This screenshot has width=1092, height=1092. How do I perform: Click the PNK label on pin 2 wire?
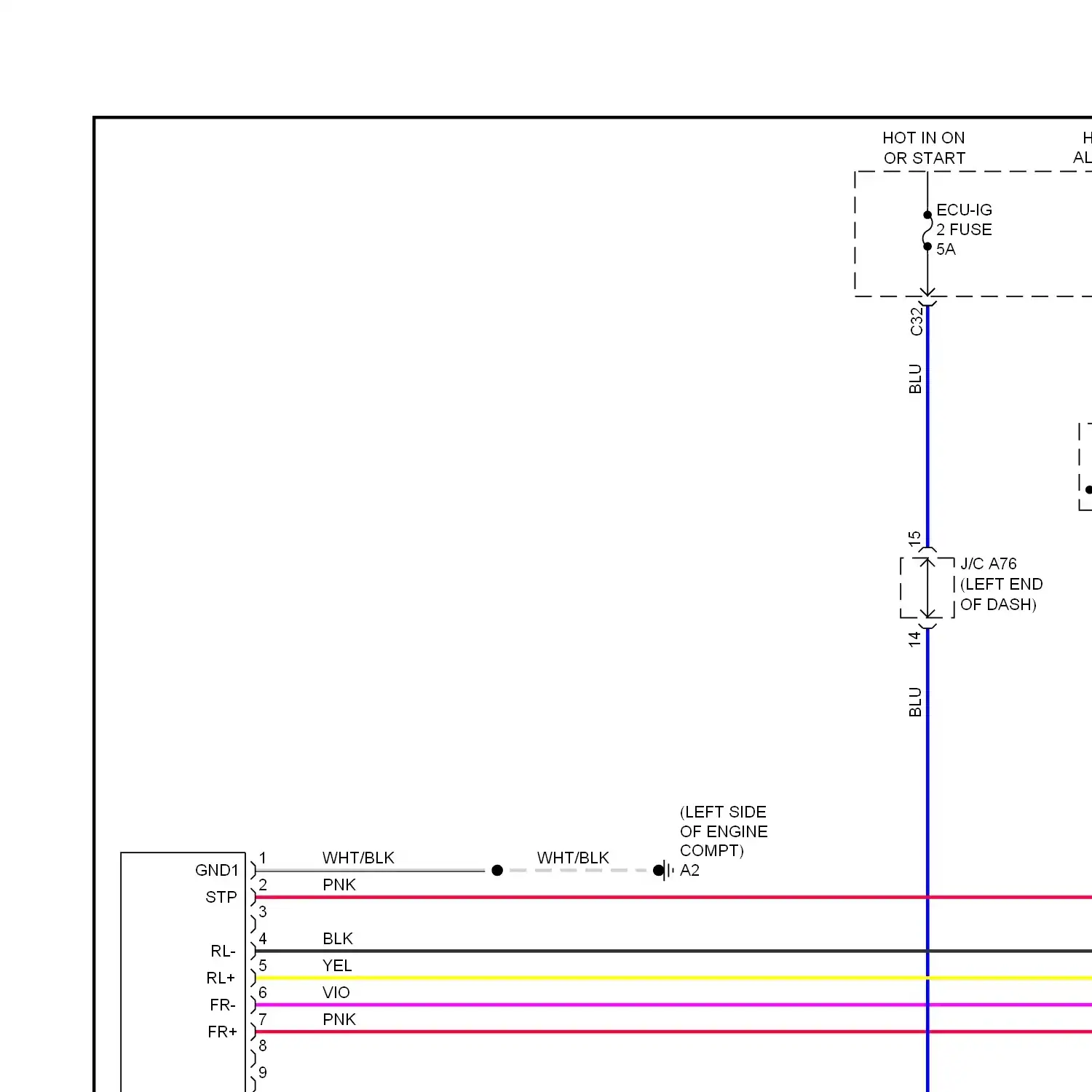339,885
